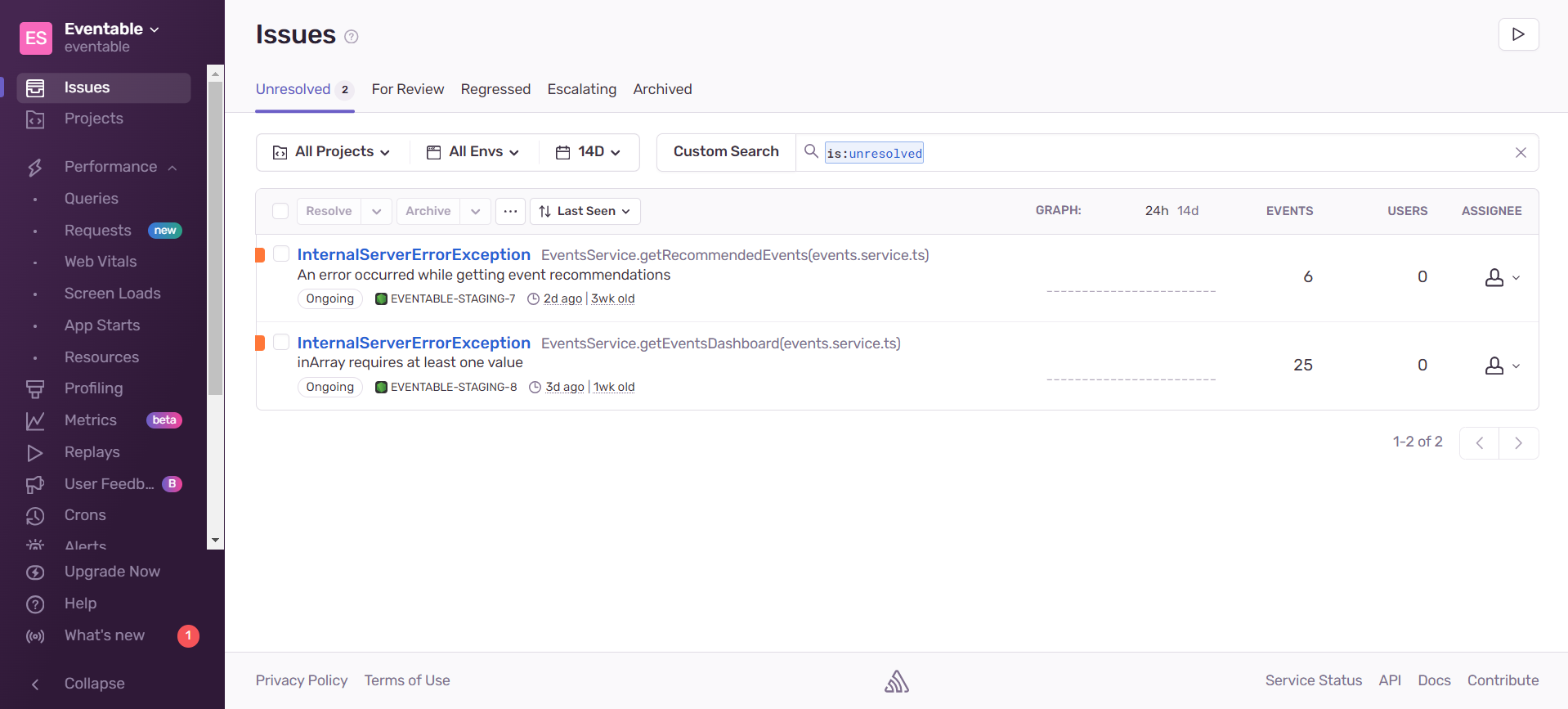Viewport: 1568px width, 709px height.
Task: Open the All Envs filter
Action: click(473, 152)
